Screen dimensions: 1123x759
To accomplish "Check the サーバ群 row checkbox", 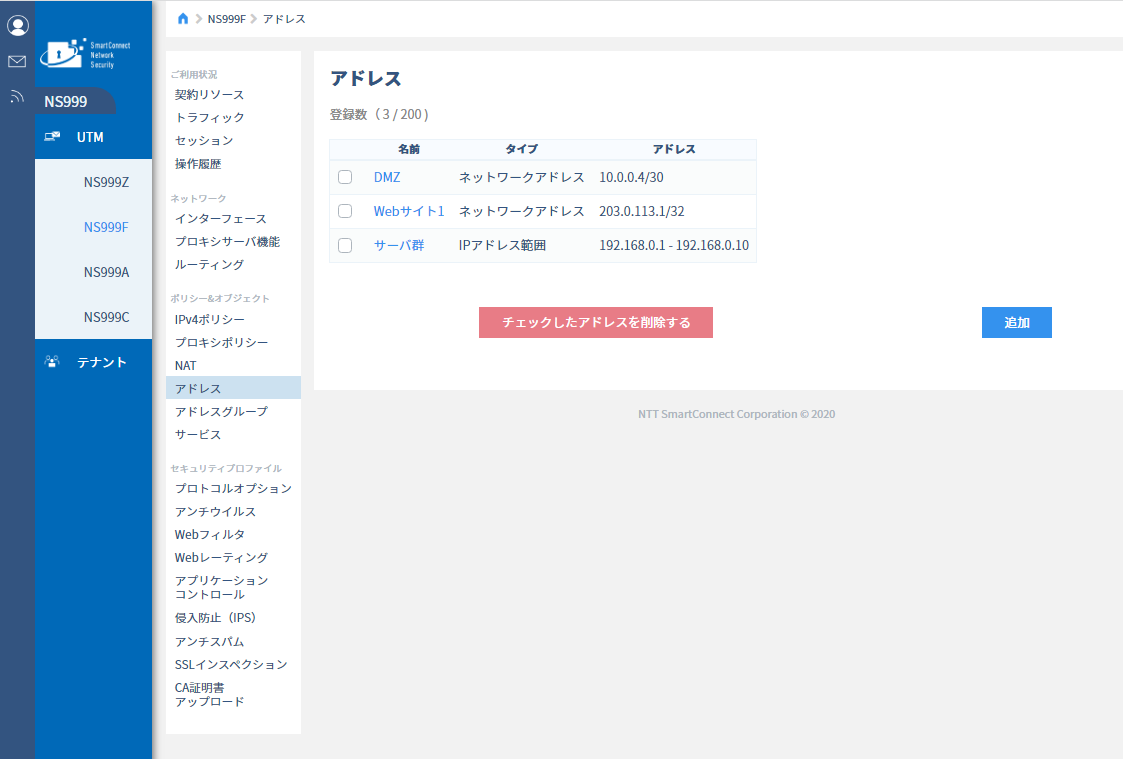I will point(345,245).
